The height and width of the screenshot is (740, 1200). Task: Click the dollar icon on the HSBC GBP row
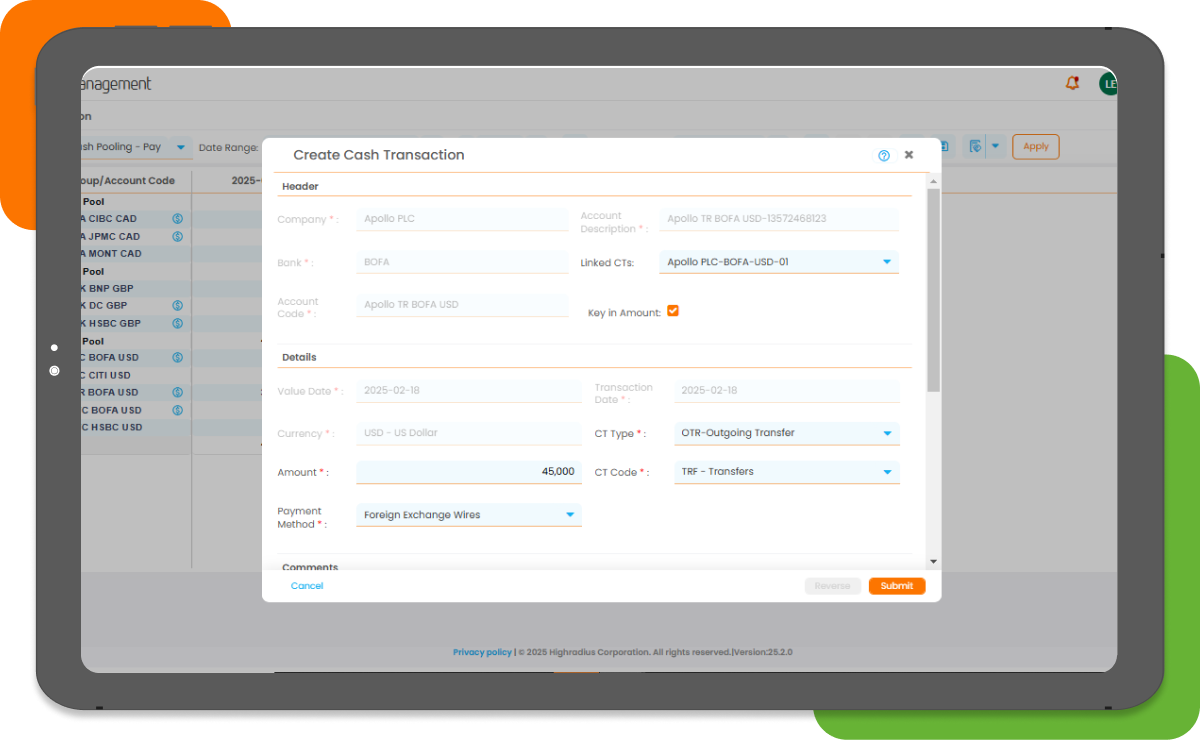[177, 324]
